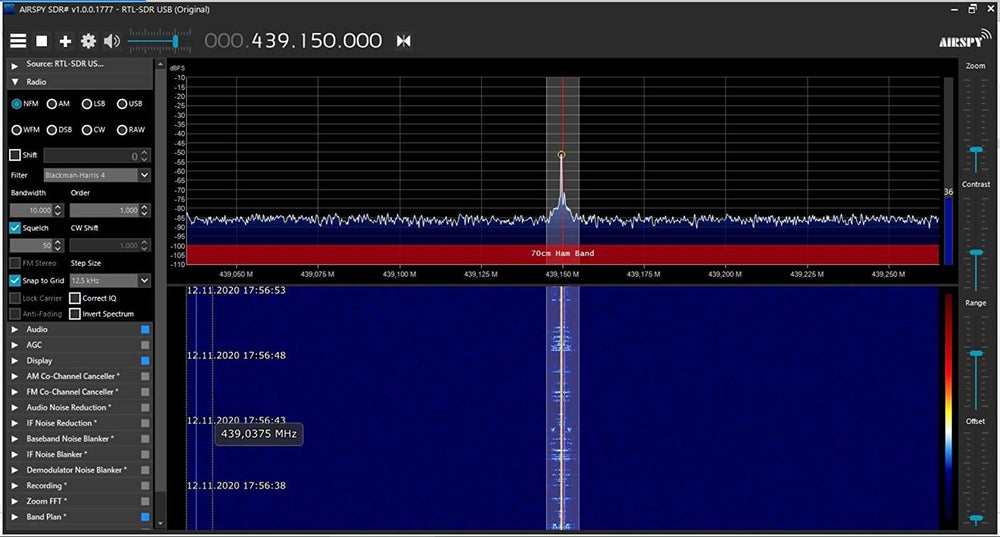The width and height of the screenshot is (1000, 537).
Task: Expand the Audio panel
Action: [x=15, y=330]
